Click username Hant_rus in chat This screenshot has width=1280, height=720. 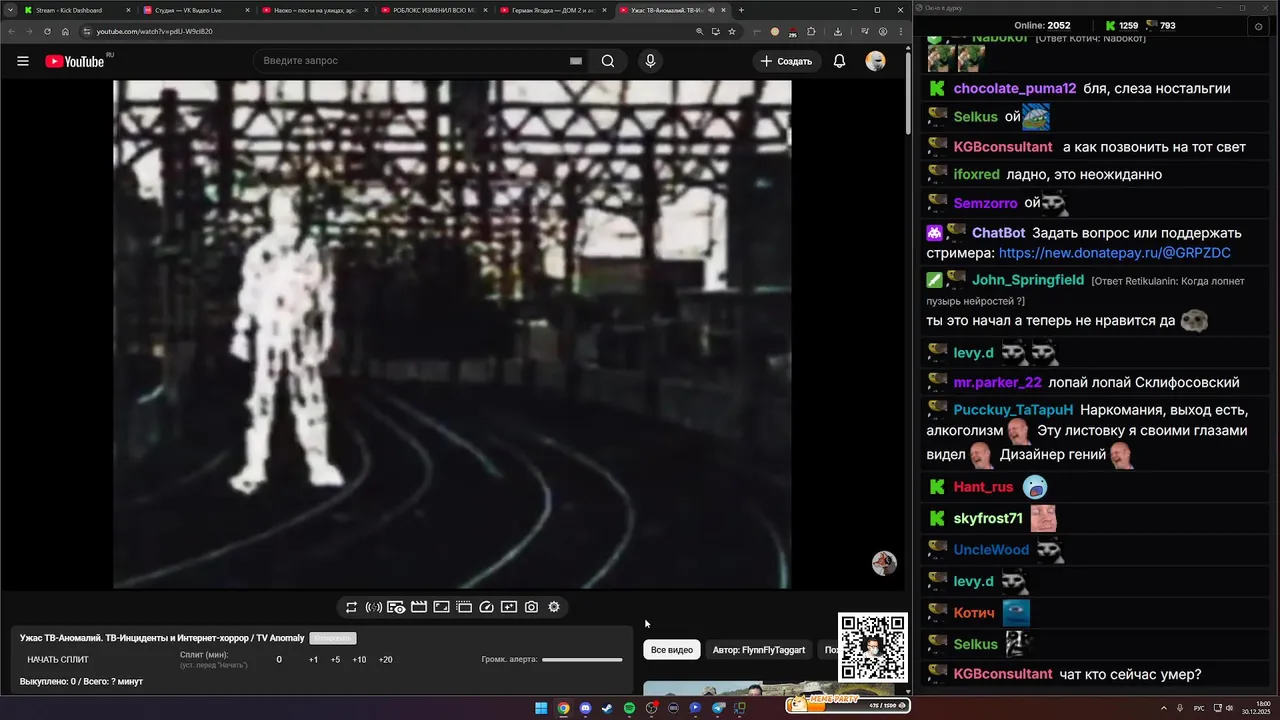[x=983, y=487]
